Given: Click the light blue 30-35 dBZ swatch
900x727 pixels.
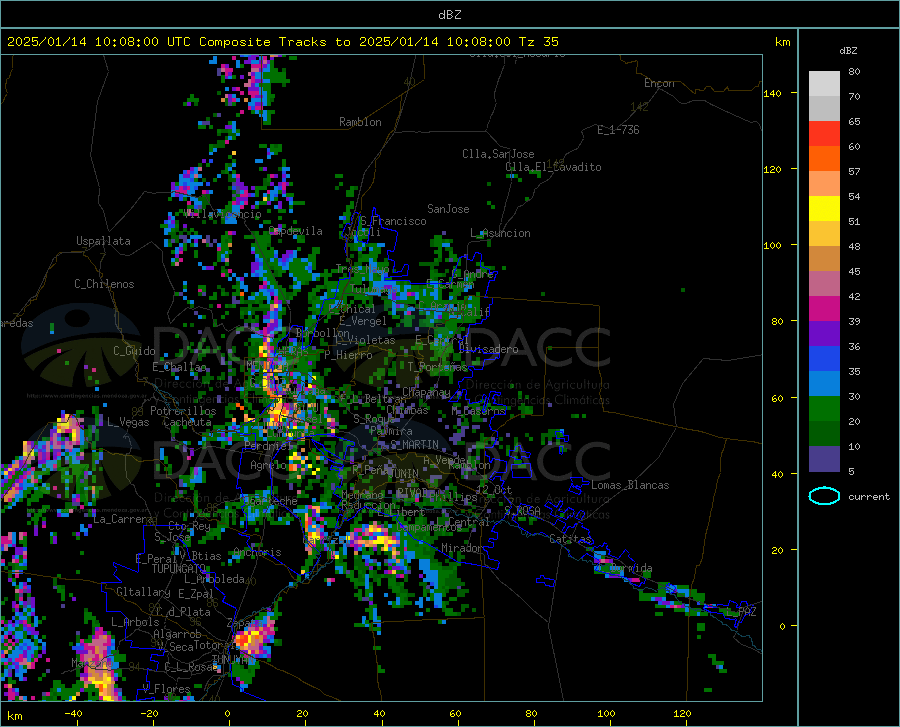Looking at the screenshot, I should [x=824, y=384].
